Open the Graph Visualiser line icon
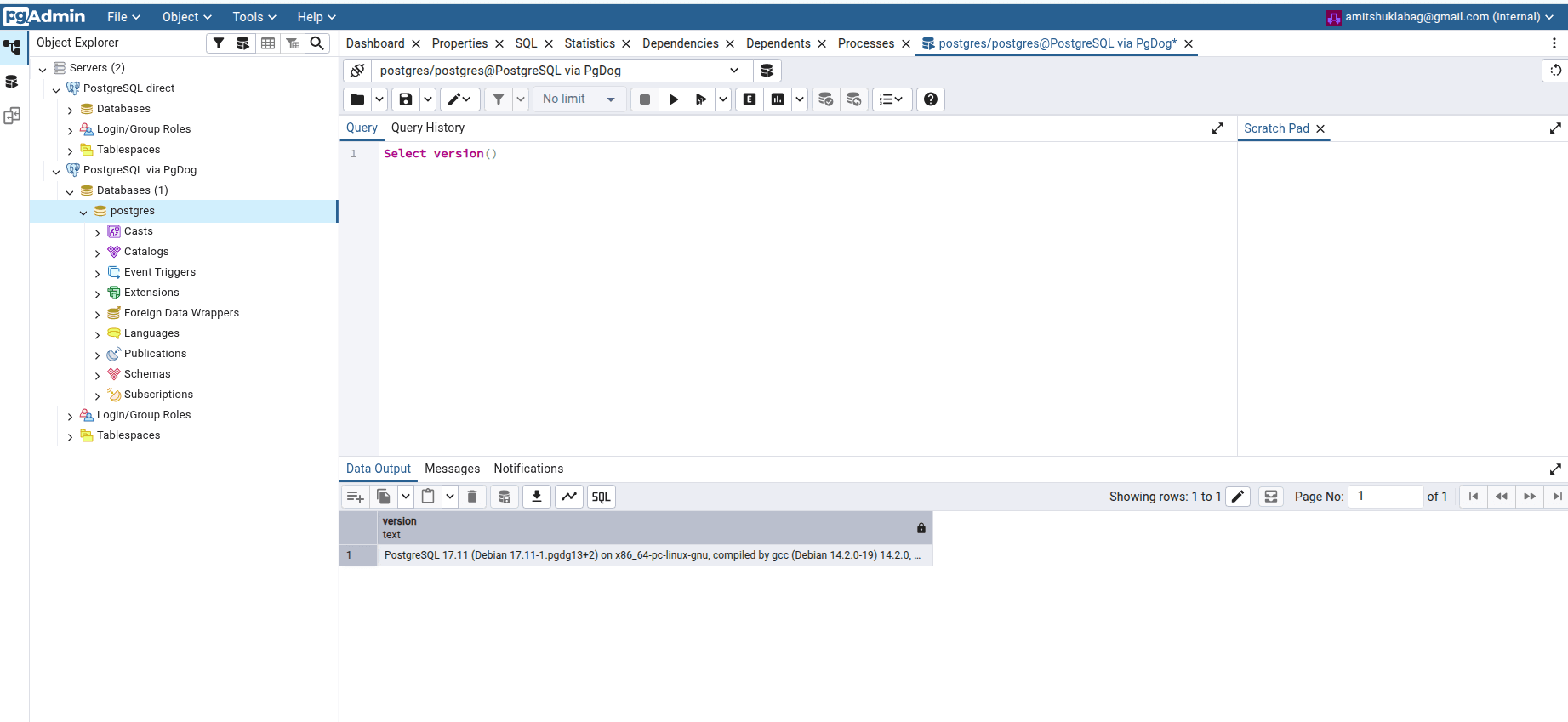Image resolution: width=1568 pixels, height=722 pixels. (569, 497)
